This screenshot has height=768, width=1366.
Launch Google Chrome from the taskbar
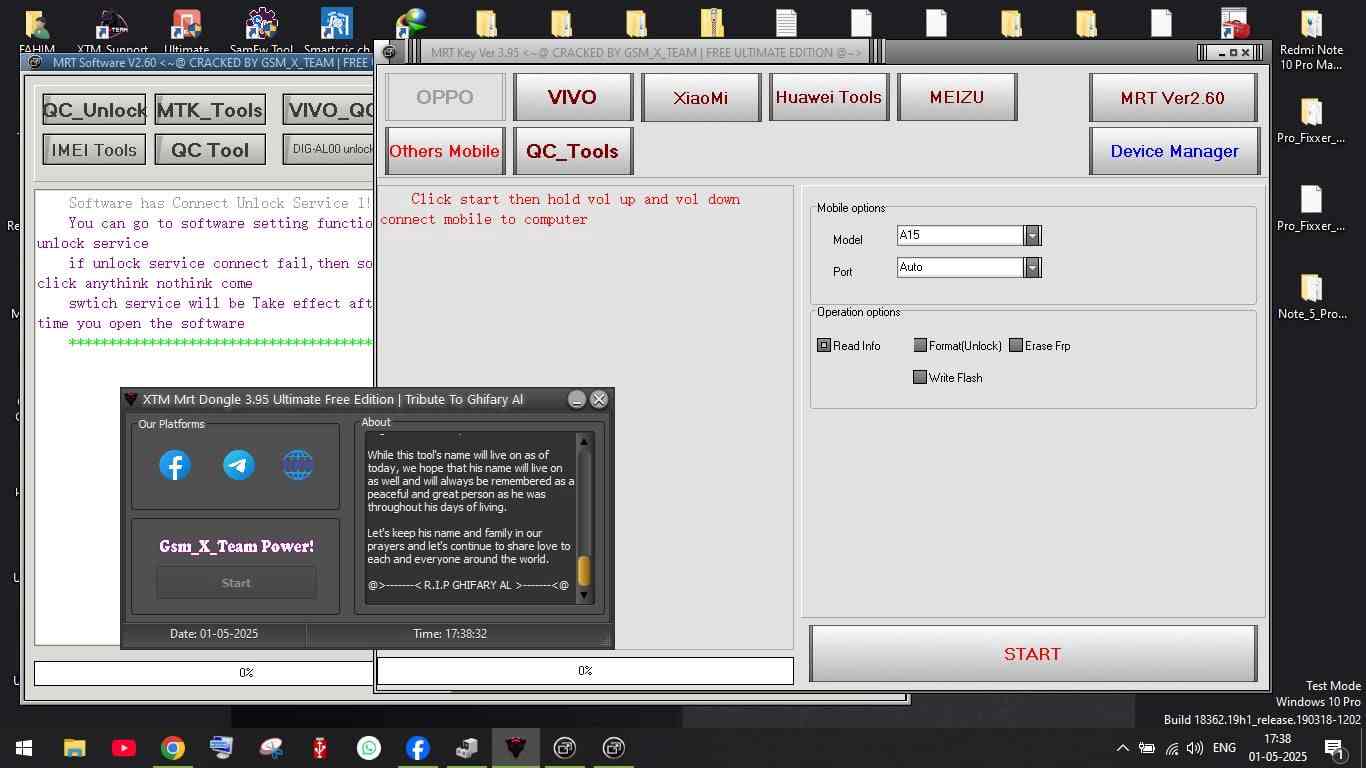[x=173, y=747]
